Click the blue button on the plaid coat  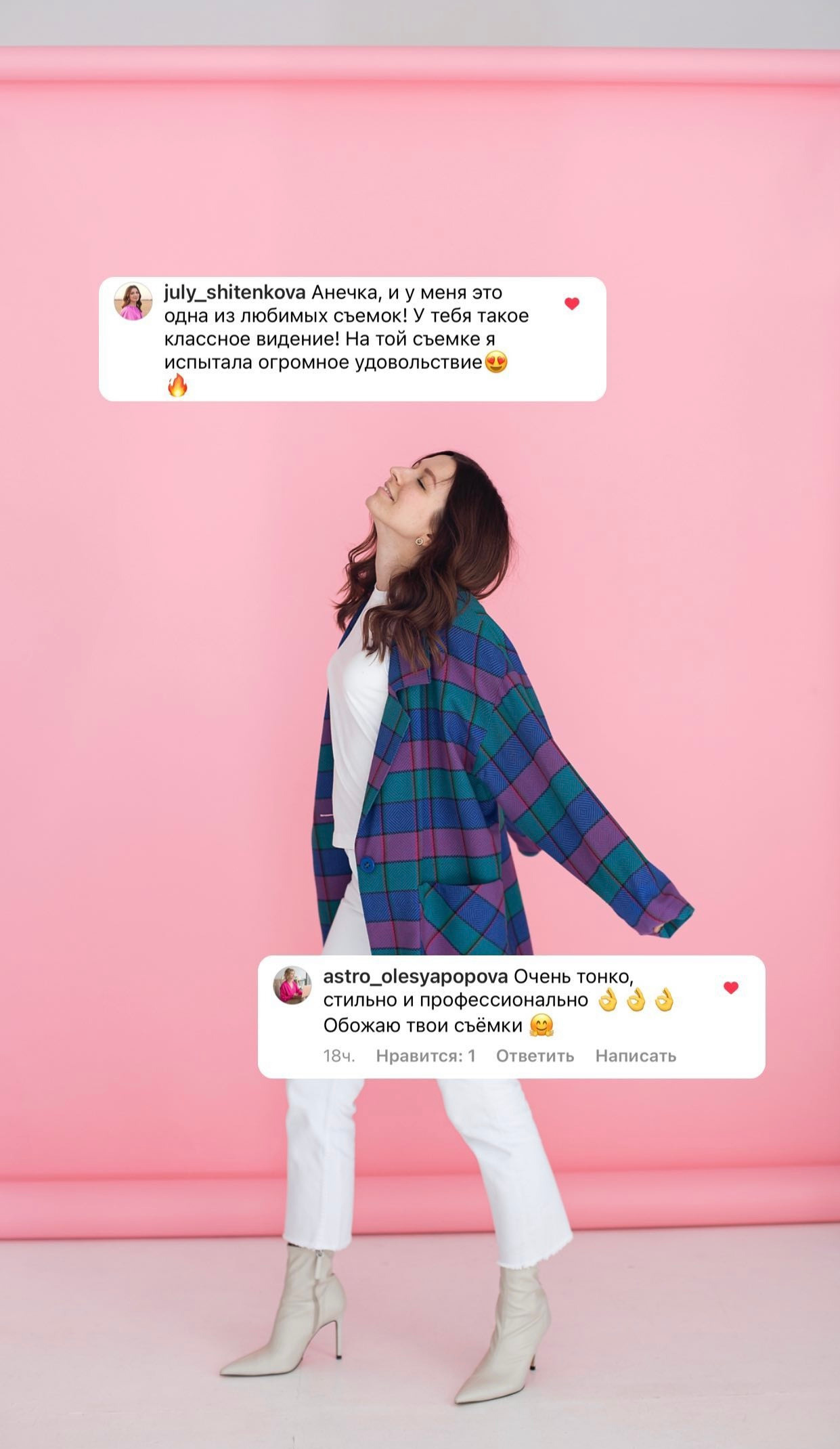click(x=367, y=864)
